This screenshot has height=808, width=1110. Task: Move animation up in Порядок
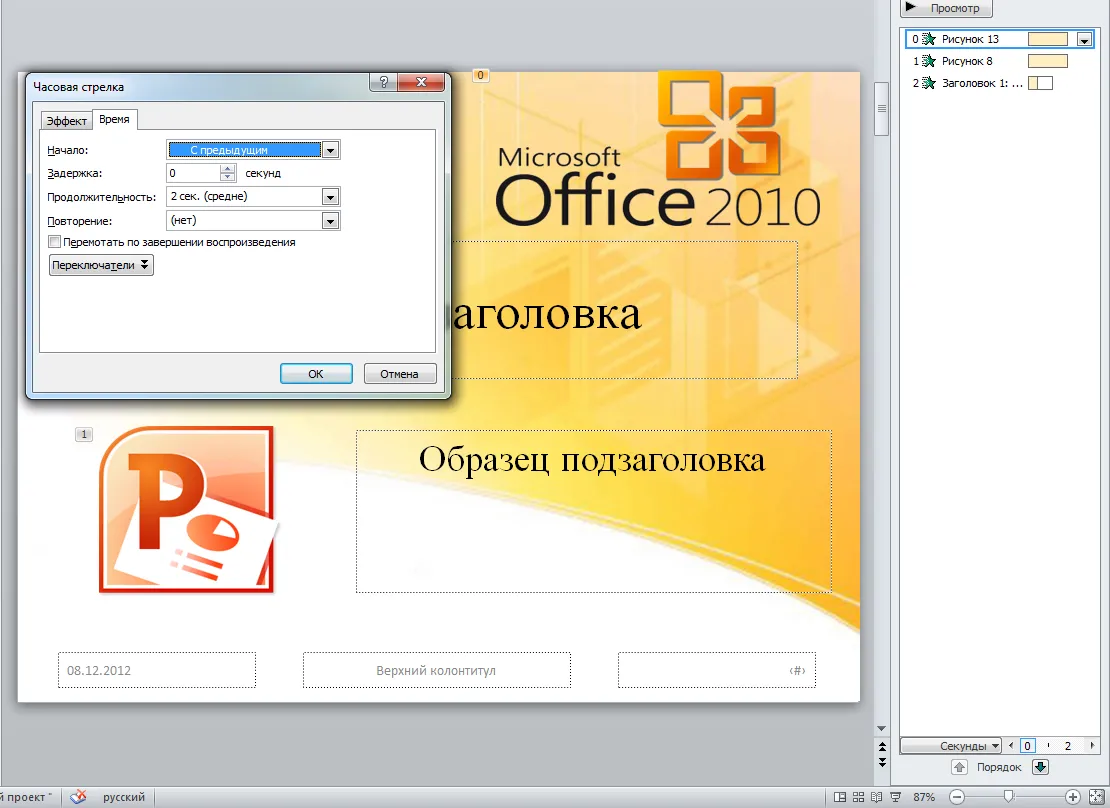tap(959, 767)
